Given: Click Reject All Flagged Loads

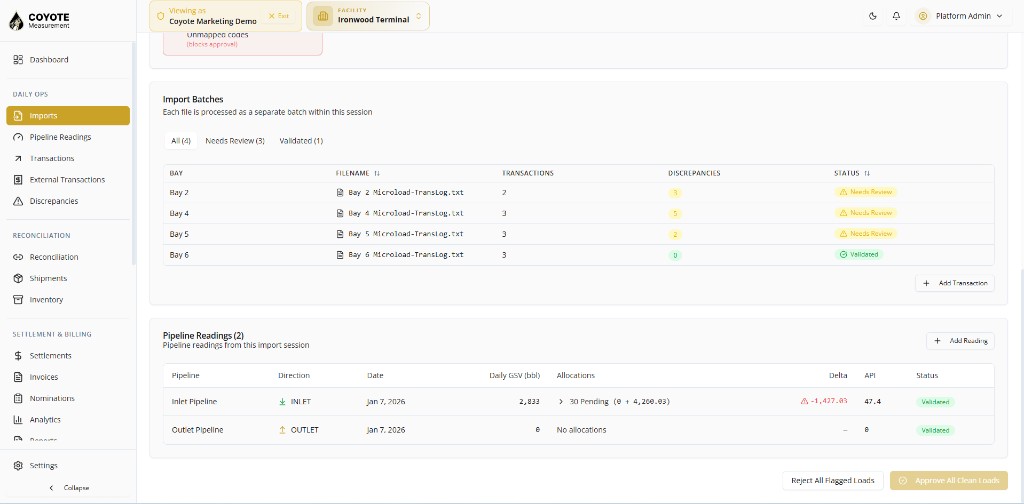Looking at the screenshot, I should 833,480.
